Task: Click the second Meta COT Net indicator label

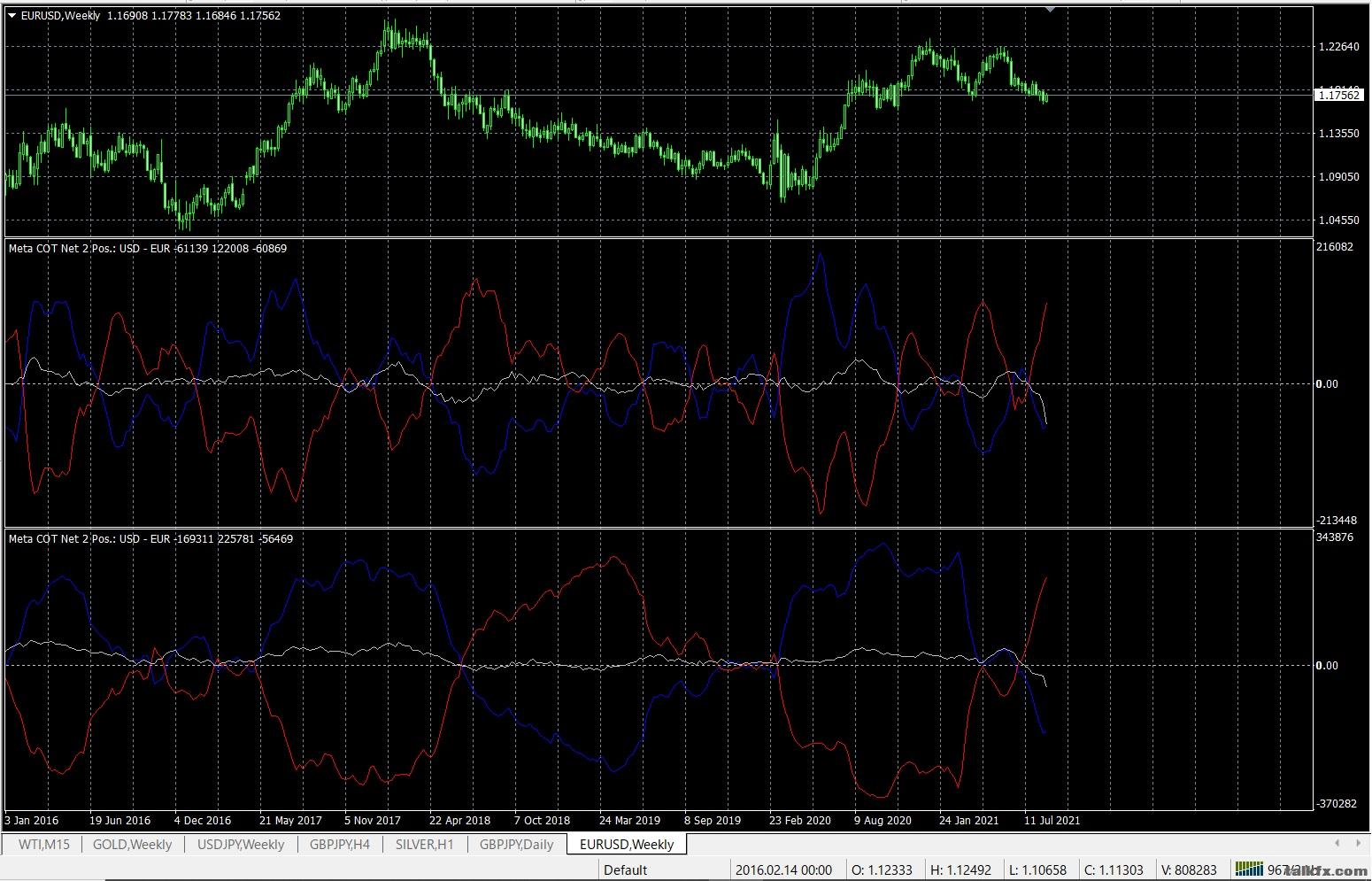Action: pos(151,539)
